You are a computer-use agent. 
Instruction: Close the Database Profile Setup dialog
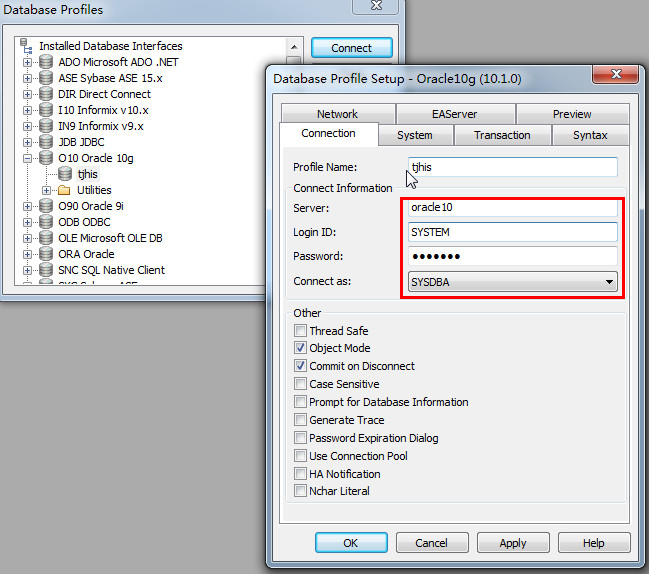[x=616, y=74]
